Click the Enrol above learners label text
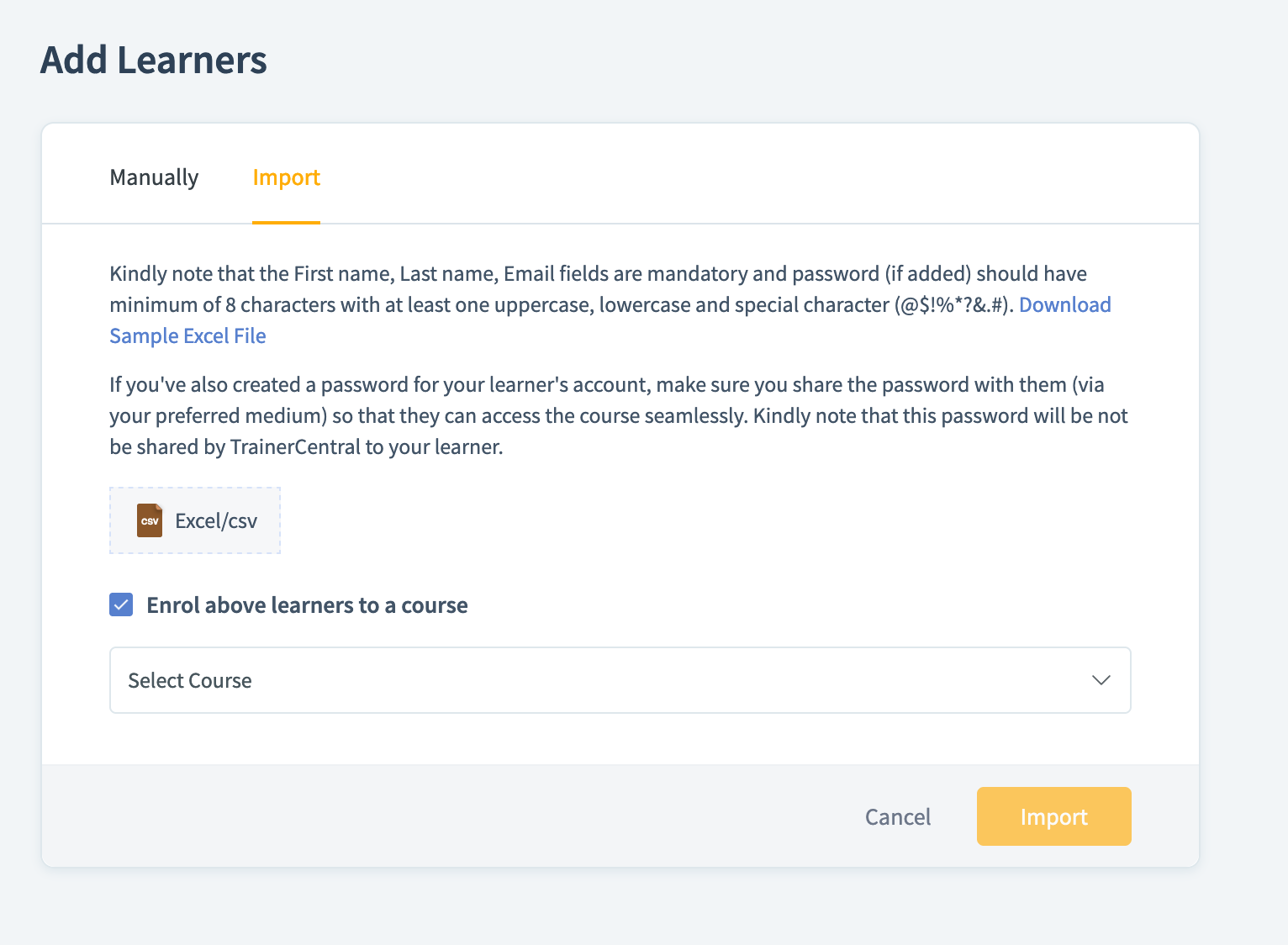 pyautogui.click(x=307, y=605)
